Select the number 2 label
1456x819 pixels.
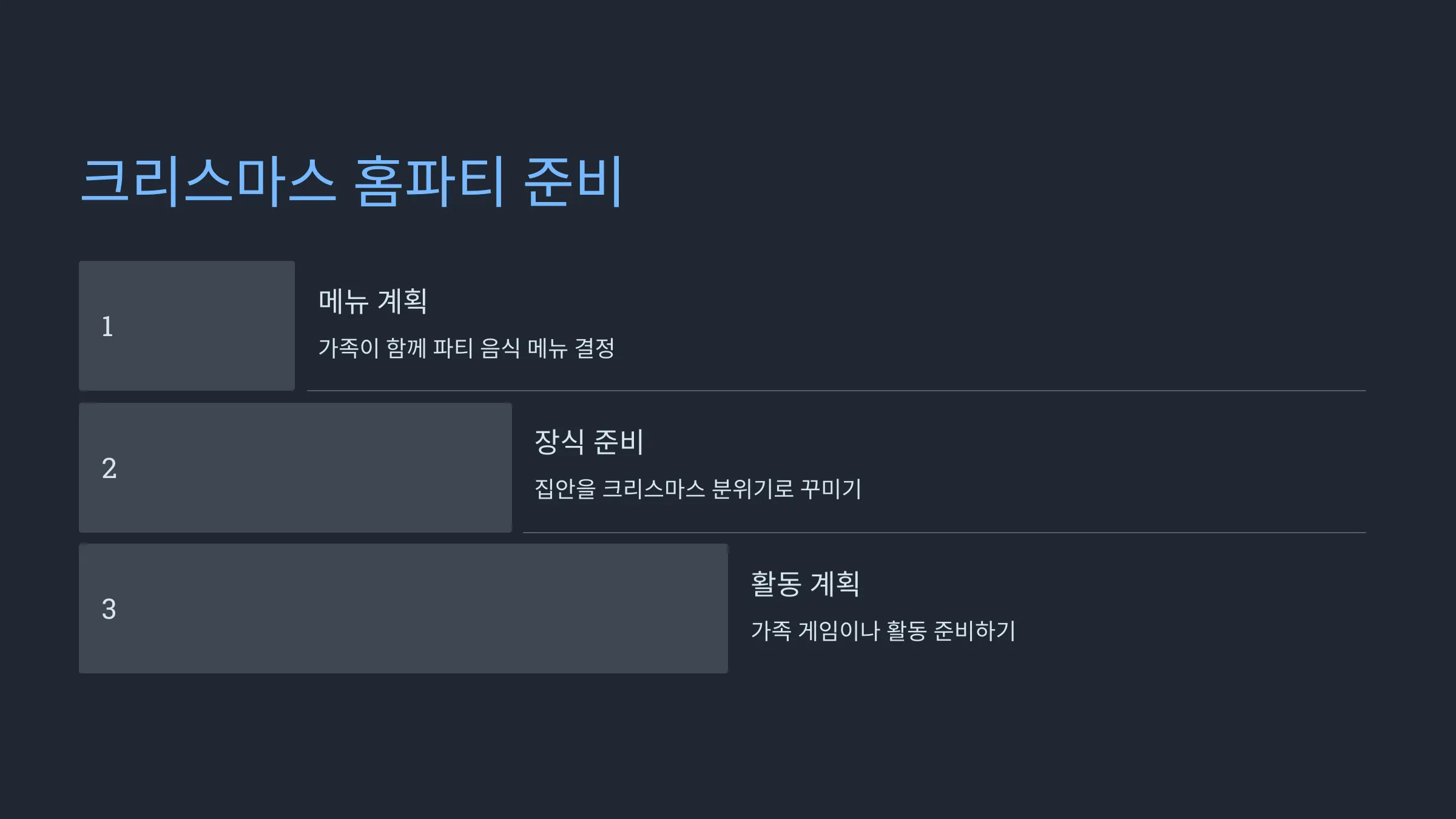tap(109, 468)
